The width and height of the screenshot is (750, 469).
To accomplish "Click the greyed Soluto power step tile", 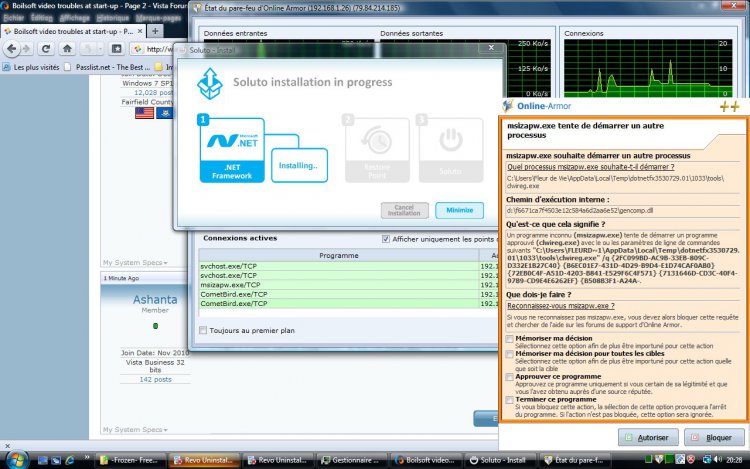I will click(x=450, y=150).
